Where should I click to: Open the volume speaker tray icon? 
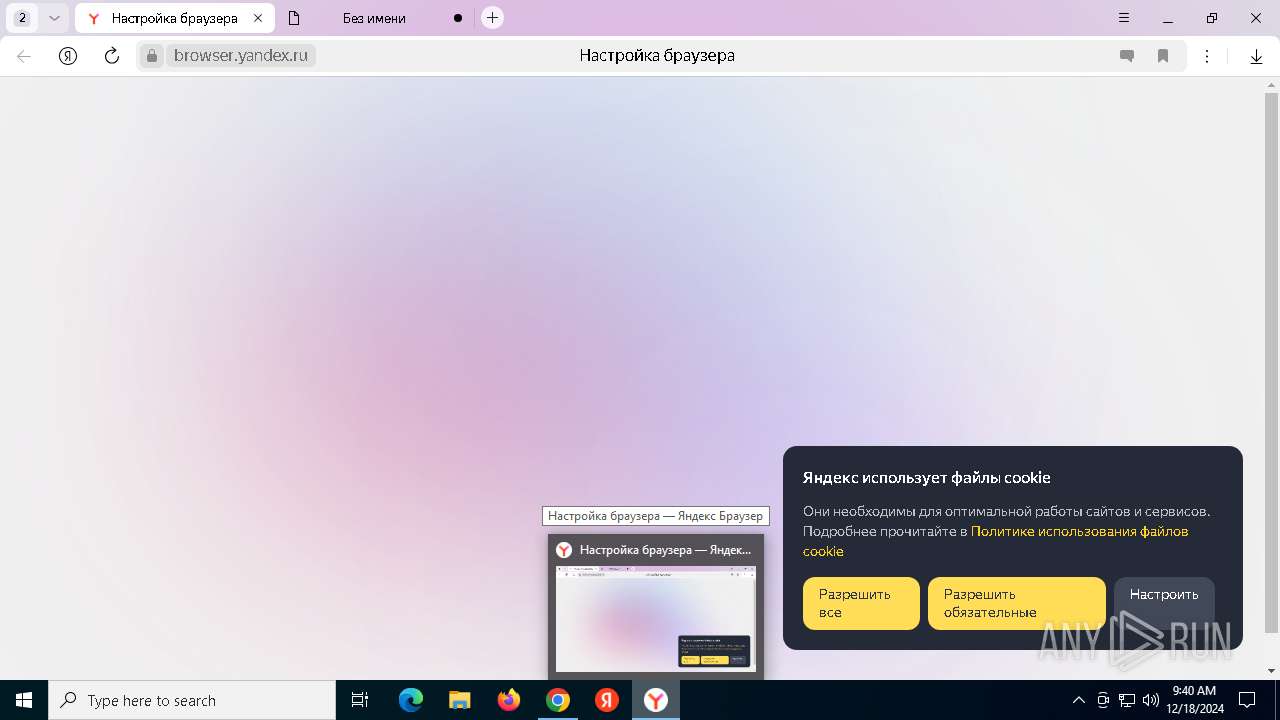(1151, 700)
